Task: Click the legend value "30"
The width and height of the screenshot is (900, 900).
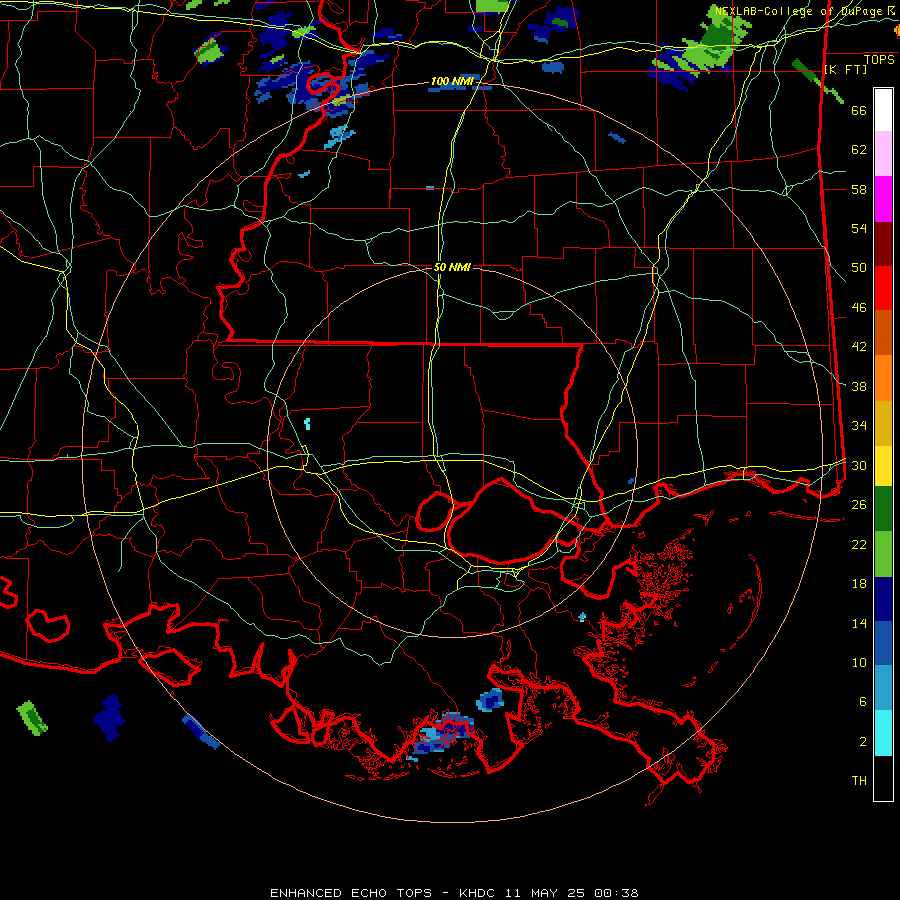Action: 859,465
